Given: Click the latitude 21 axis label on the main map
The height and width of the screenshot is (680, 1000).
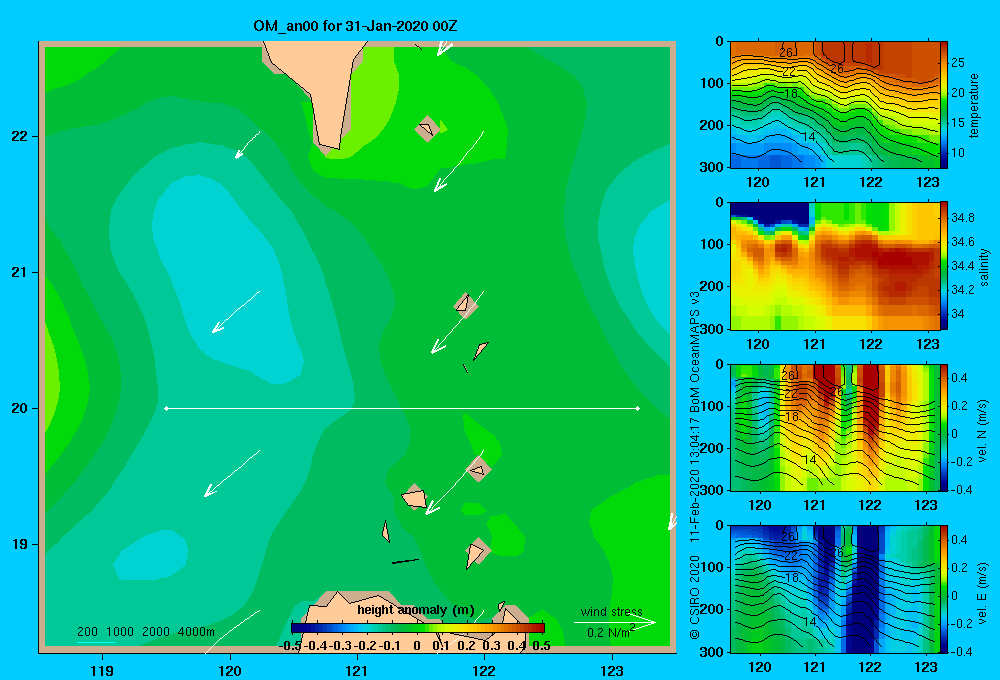Looking at the screenshot, I should pos(19,272).
